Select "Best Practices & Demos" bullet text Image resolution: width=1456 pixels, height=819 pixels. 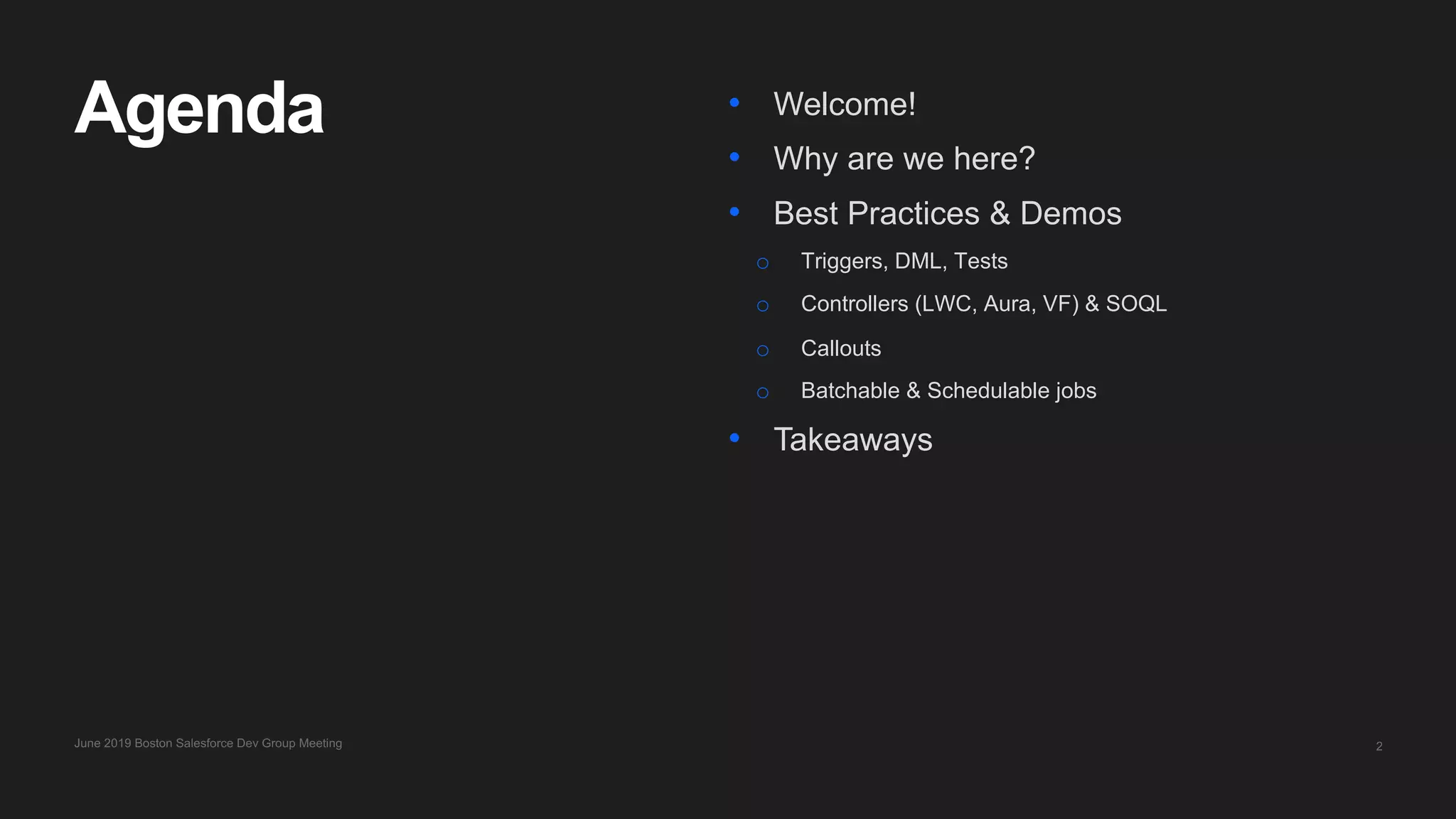[x=948, y=213]
